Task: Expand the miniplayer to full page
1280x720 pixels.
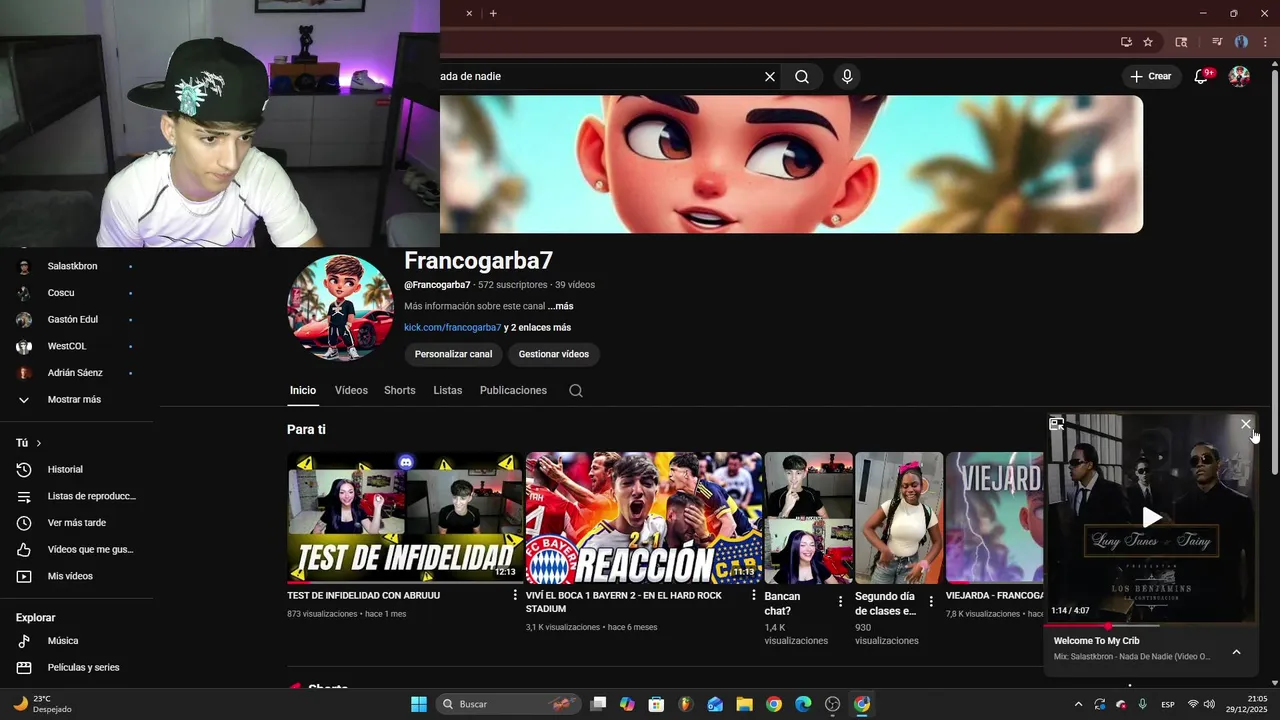Action: click(1056, 424)
